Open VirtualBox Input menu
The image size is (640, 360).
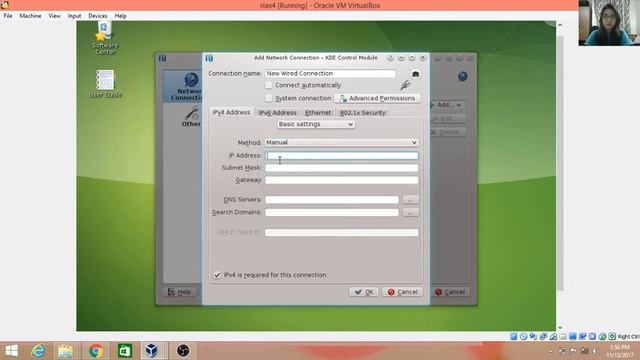(x=74, y=16)
